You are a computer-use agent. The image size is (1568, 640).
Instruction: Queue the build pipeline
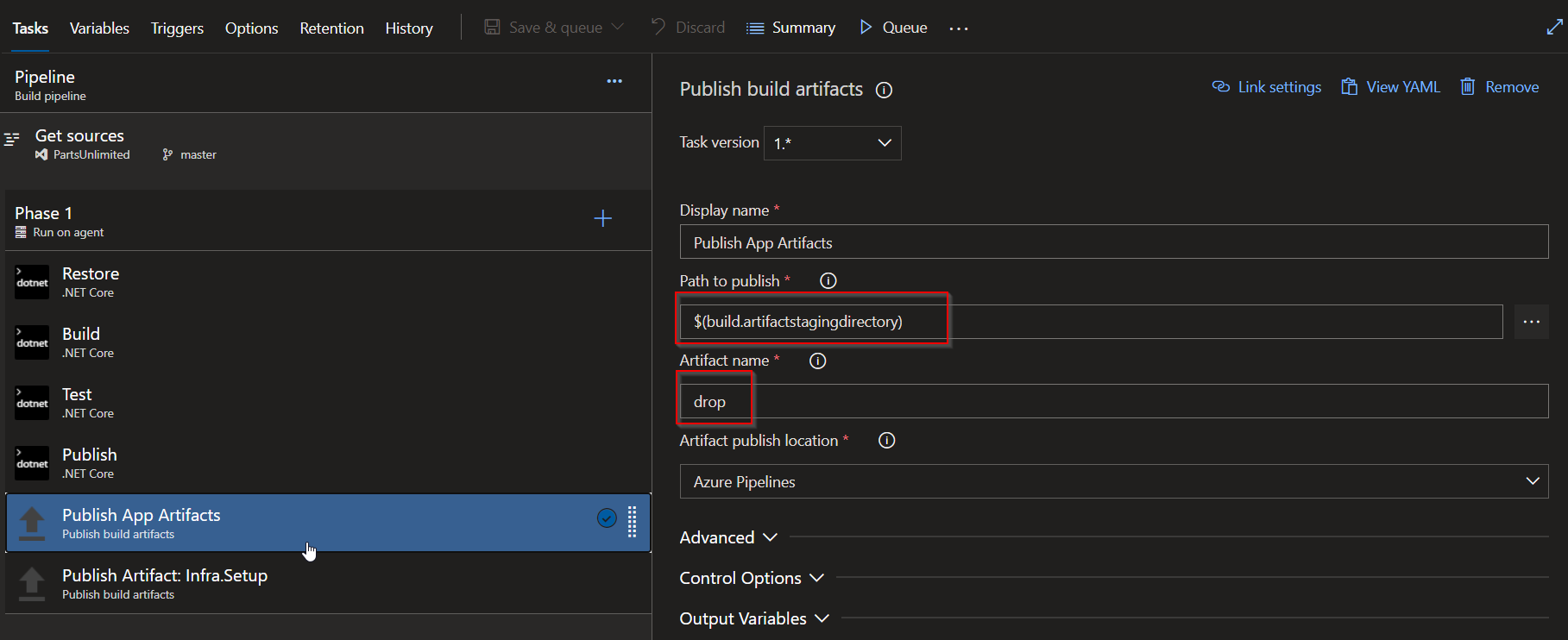click(x=893, y=28)
